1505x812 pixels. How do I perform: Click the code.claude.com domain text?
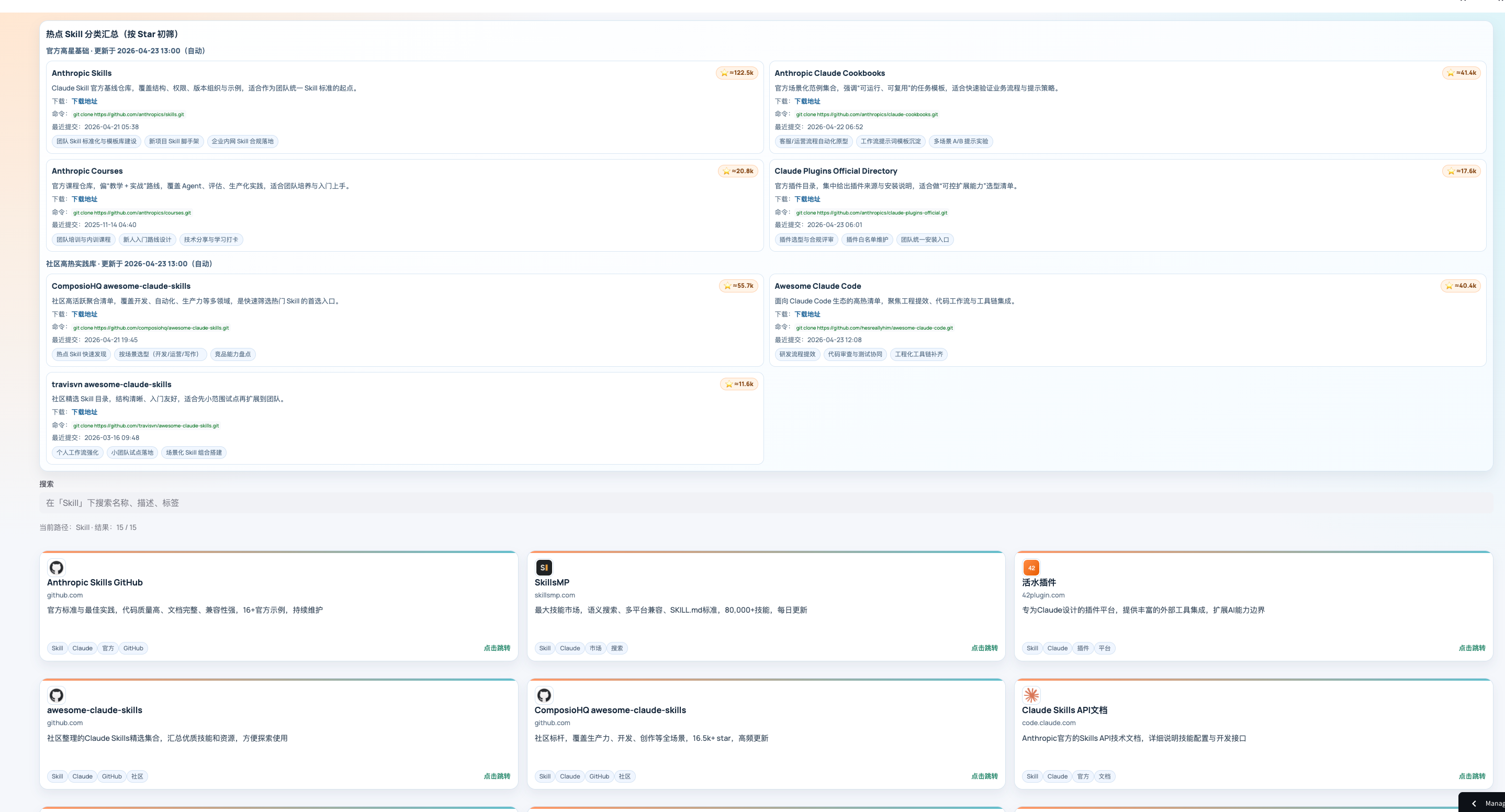click(x=1049, y=723)
